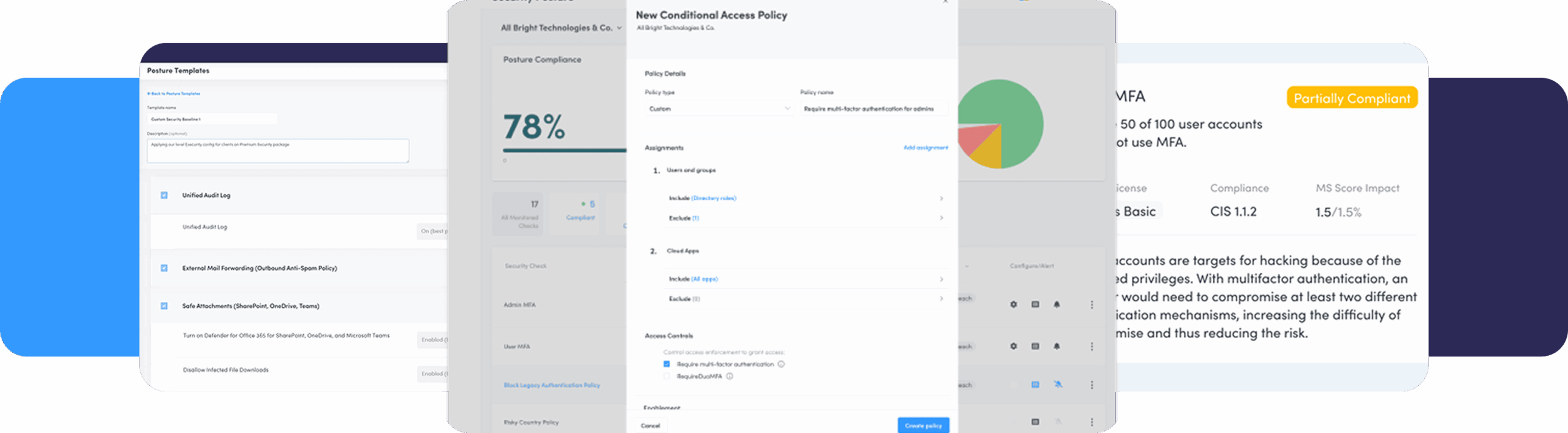The width and height of the screenshot is (1568, 433).
Task: Open gear settings in first table row
Action: click(1013, 304)
